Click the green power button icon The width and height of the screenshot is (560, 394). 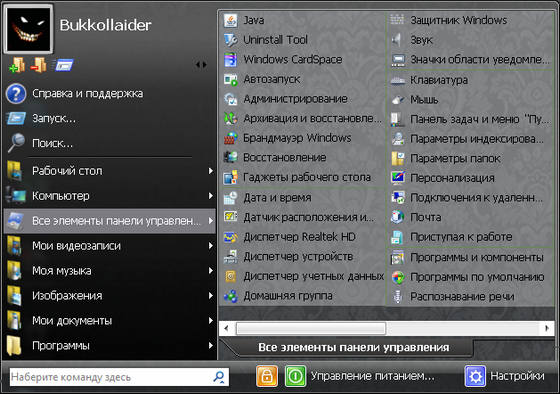click(x=295, y=376)
